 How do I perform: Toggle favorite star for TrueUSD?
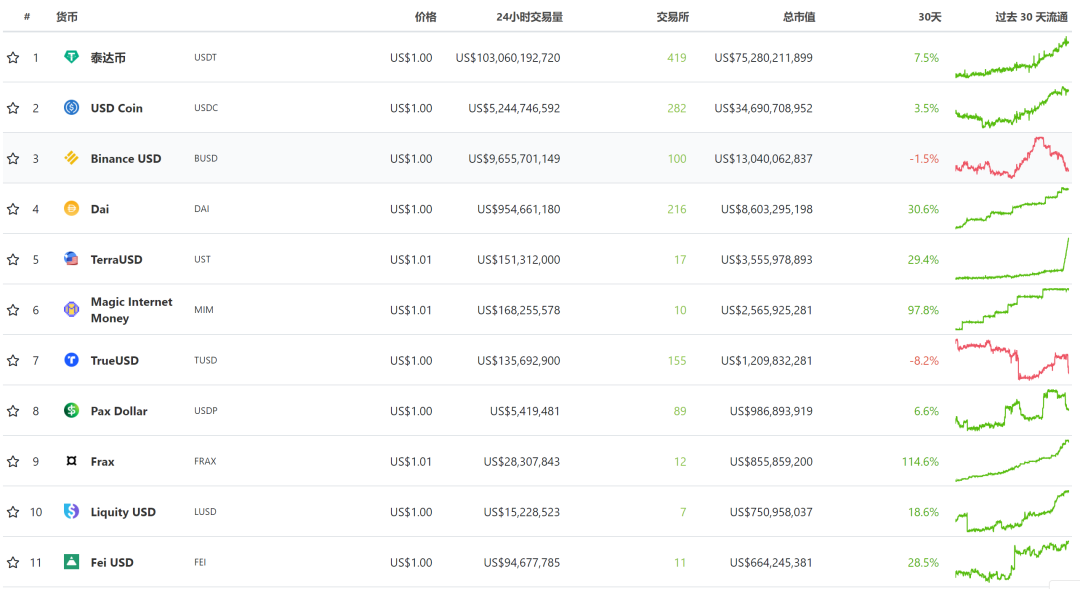tap(13, 360)
